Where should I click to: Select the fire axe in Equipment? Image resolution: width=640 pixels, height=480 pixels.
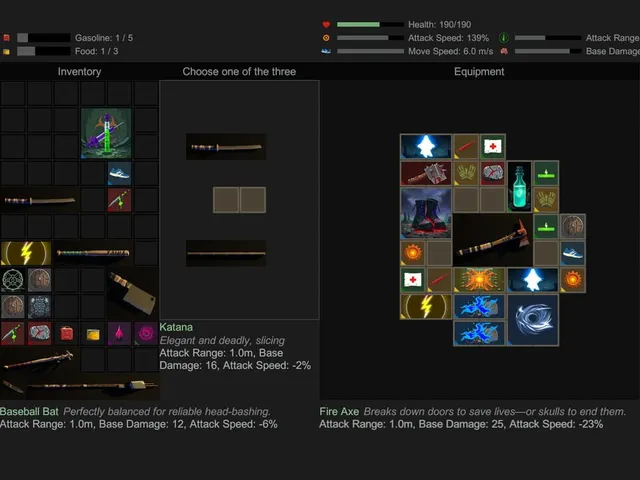tap(493, 240)
